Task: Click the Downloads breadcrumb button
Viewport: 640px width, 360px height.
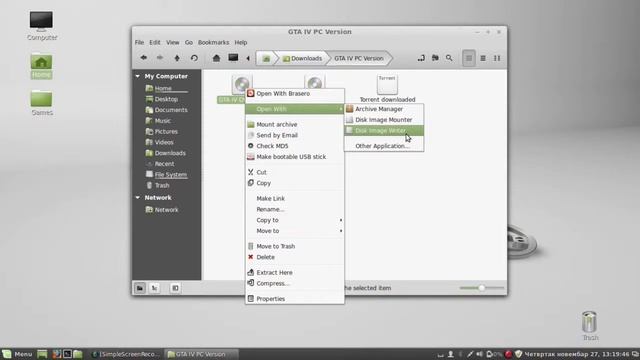Action: point(302,58)
